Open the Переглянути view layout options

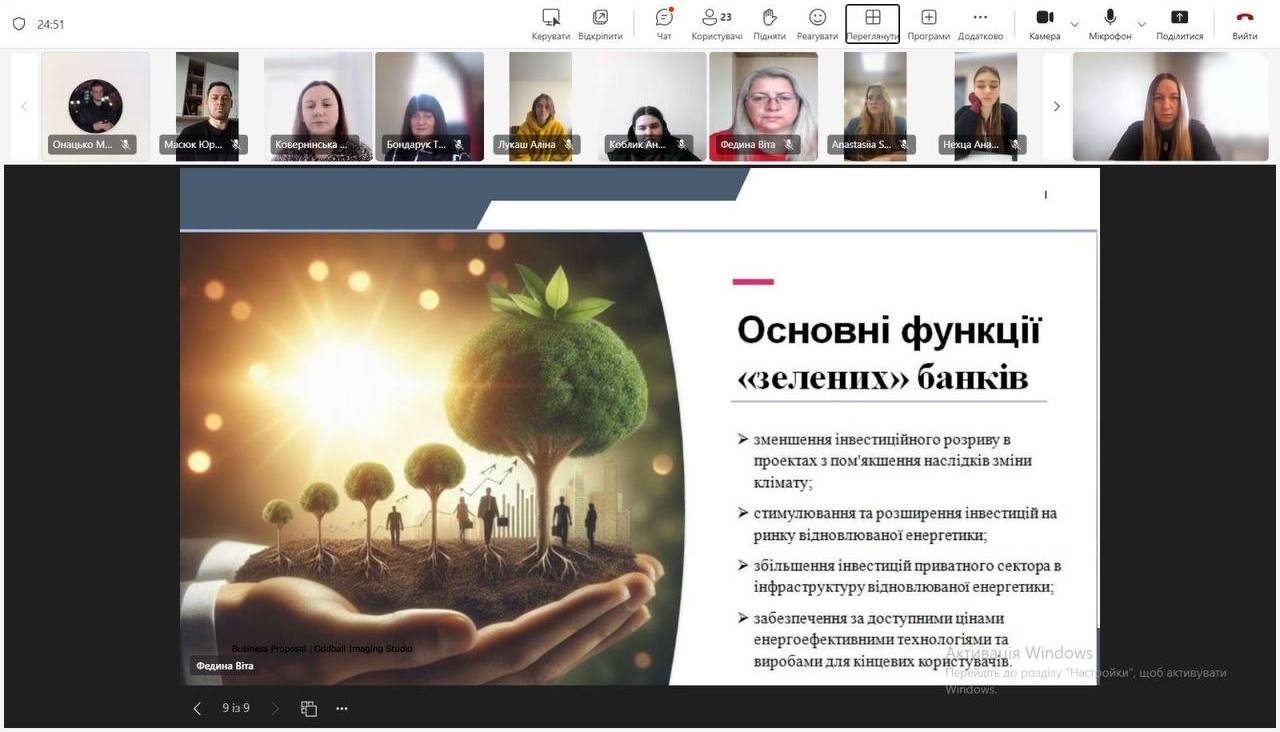click(x=872, y=23)
